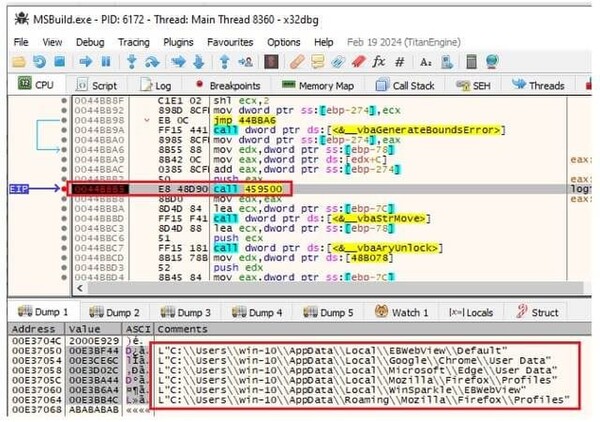Select the Dump 5 tab
Viewport: 600px width, 422px height.
pos(328,312)
